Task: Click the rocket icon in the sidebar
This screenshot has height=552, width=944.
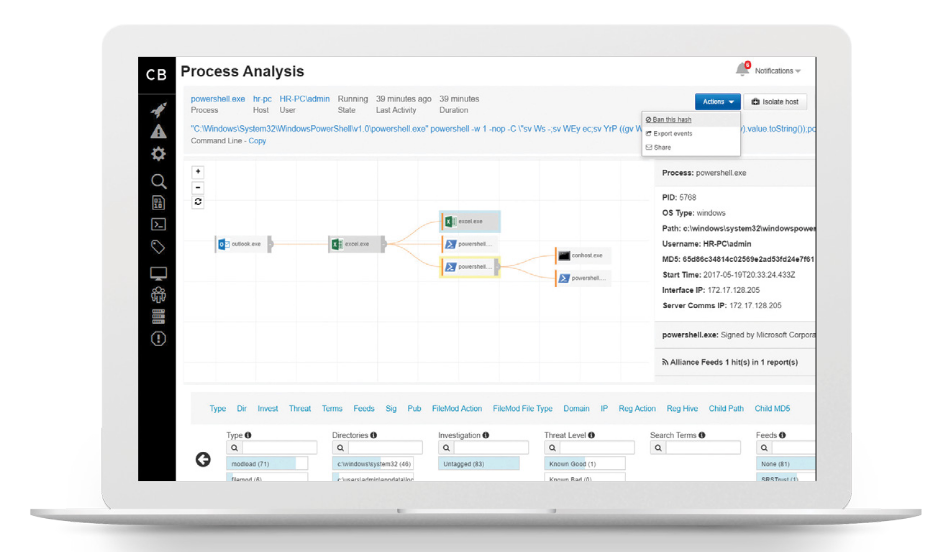Action: click(158, 110)
